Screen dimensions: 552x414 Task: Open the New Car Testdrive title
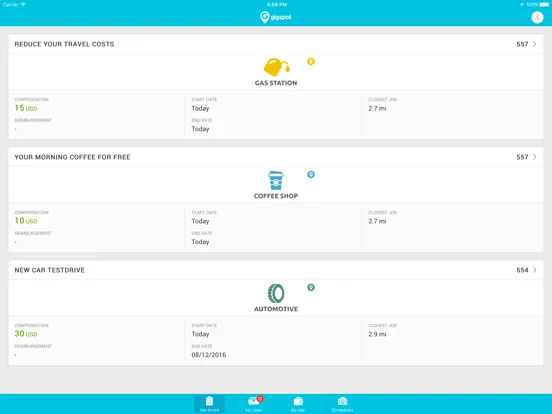pyautogui.click(x=50, y=270)
